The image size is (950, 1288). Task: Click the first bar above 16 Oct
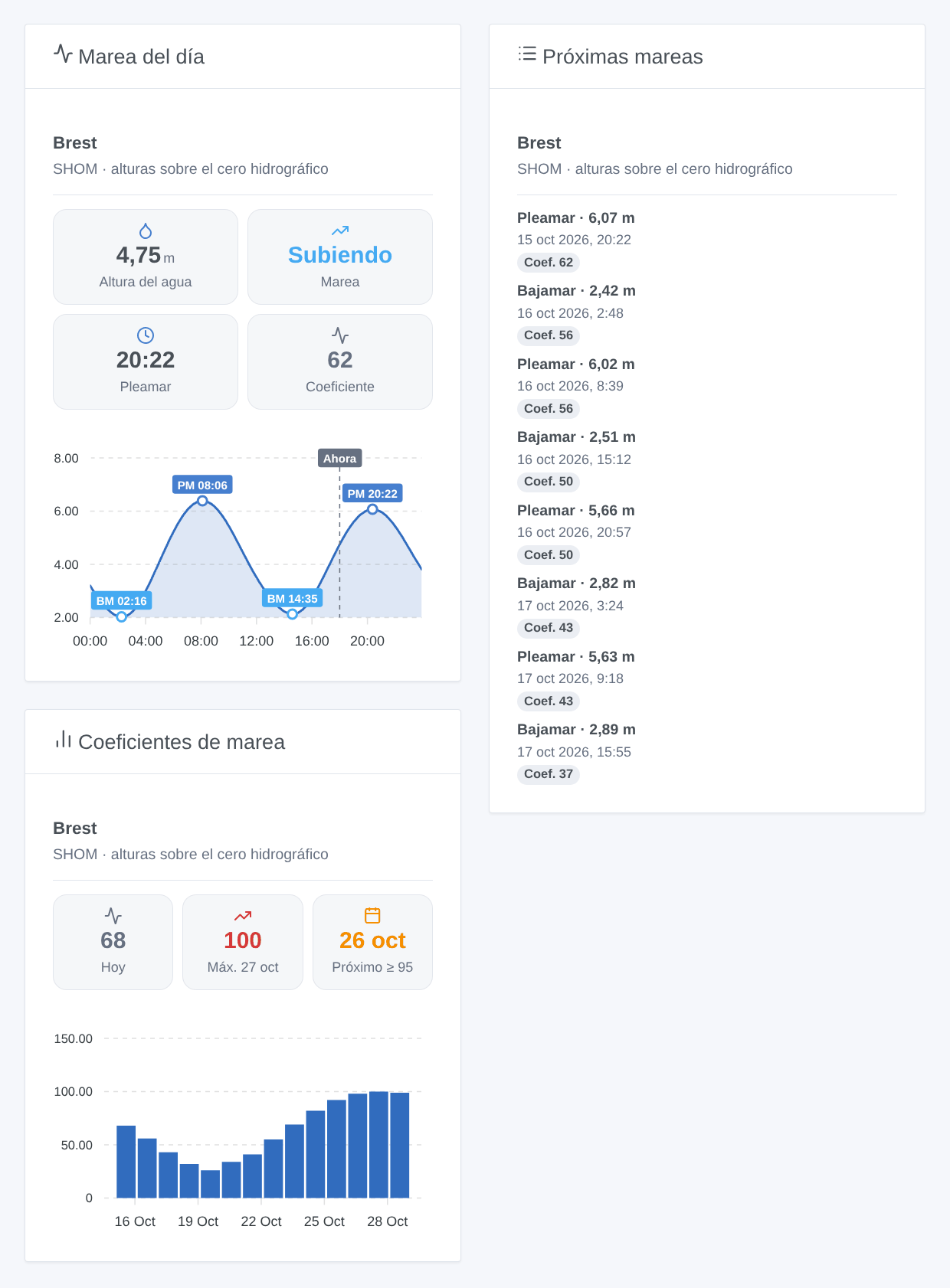tap(126, 1162)
